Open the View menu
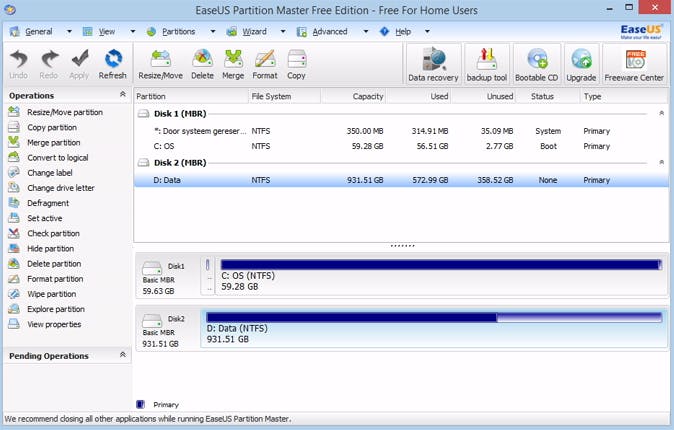 pos(107,31)
